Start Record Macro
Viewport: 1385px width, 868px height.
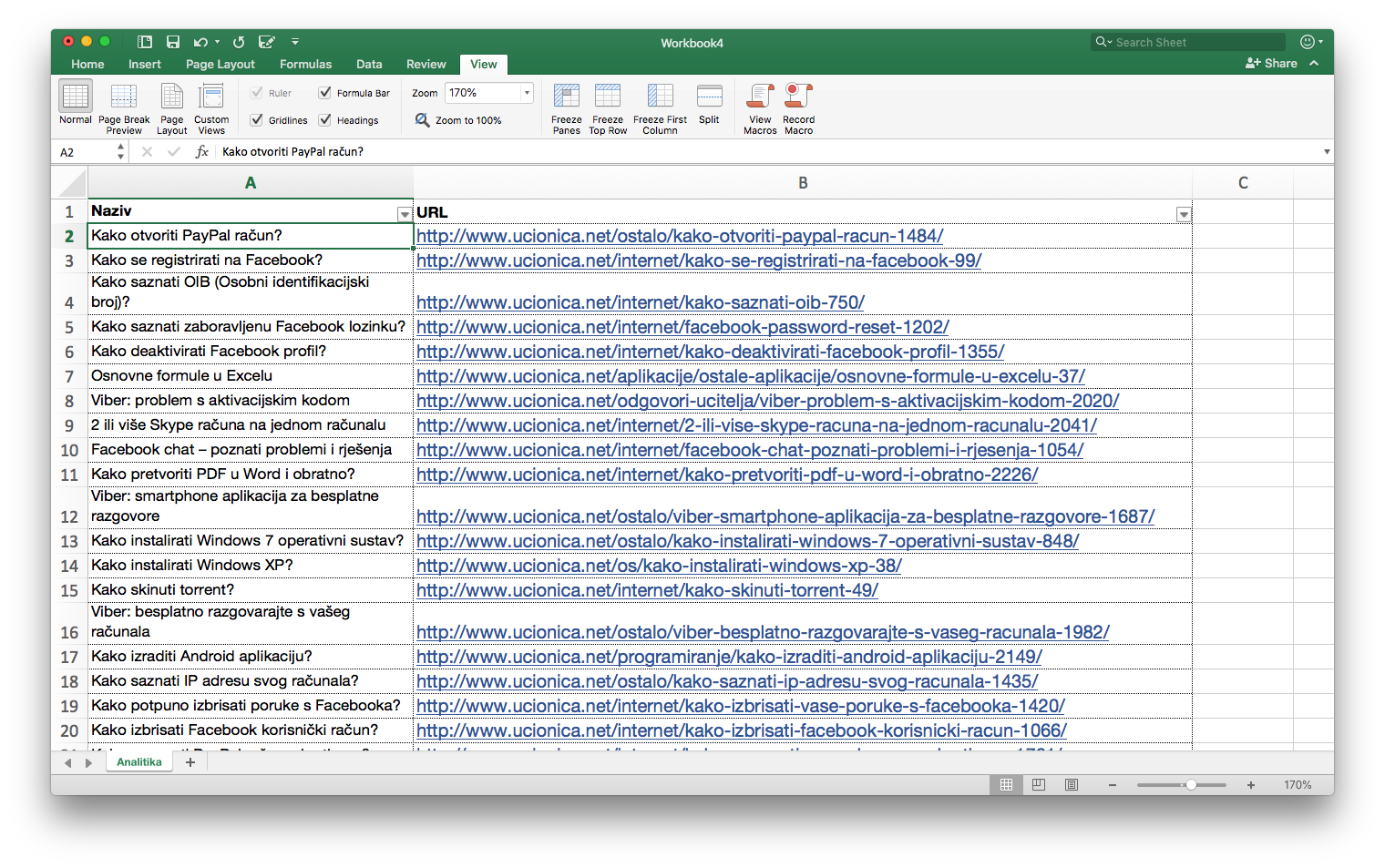pos(798,97)
